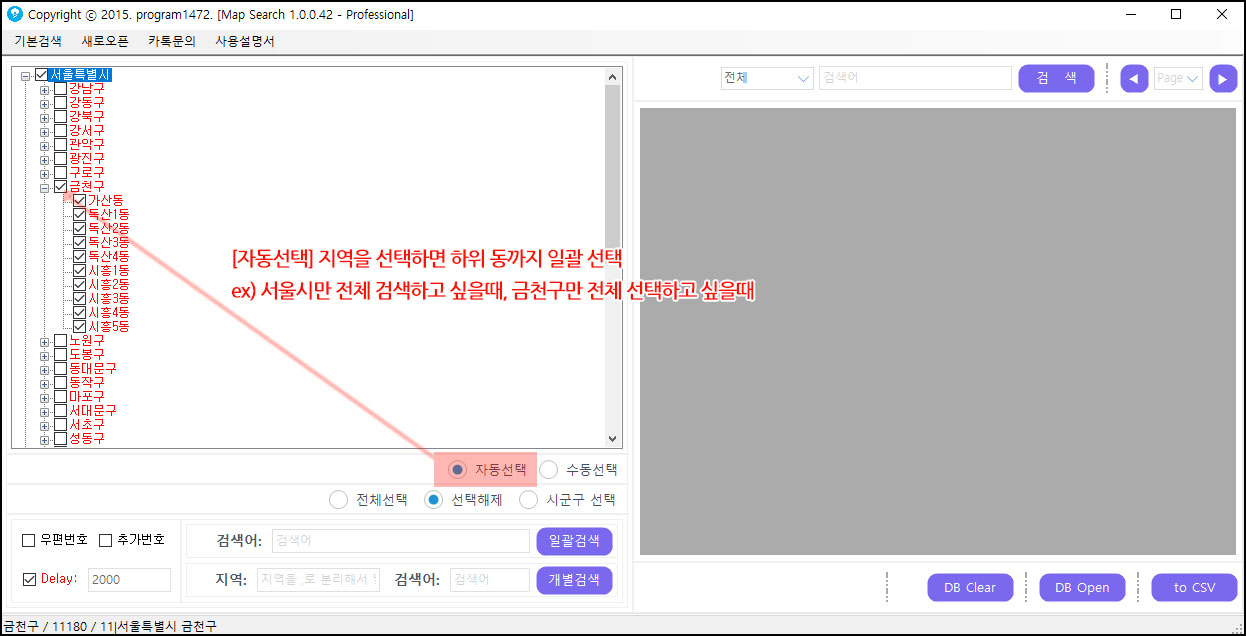
Task: Uncheck the 서울특별시 checkbox
Action: click(41, 75)
